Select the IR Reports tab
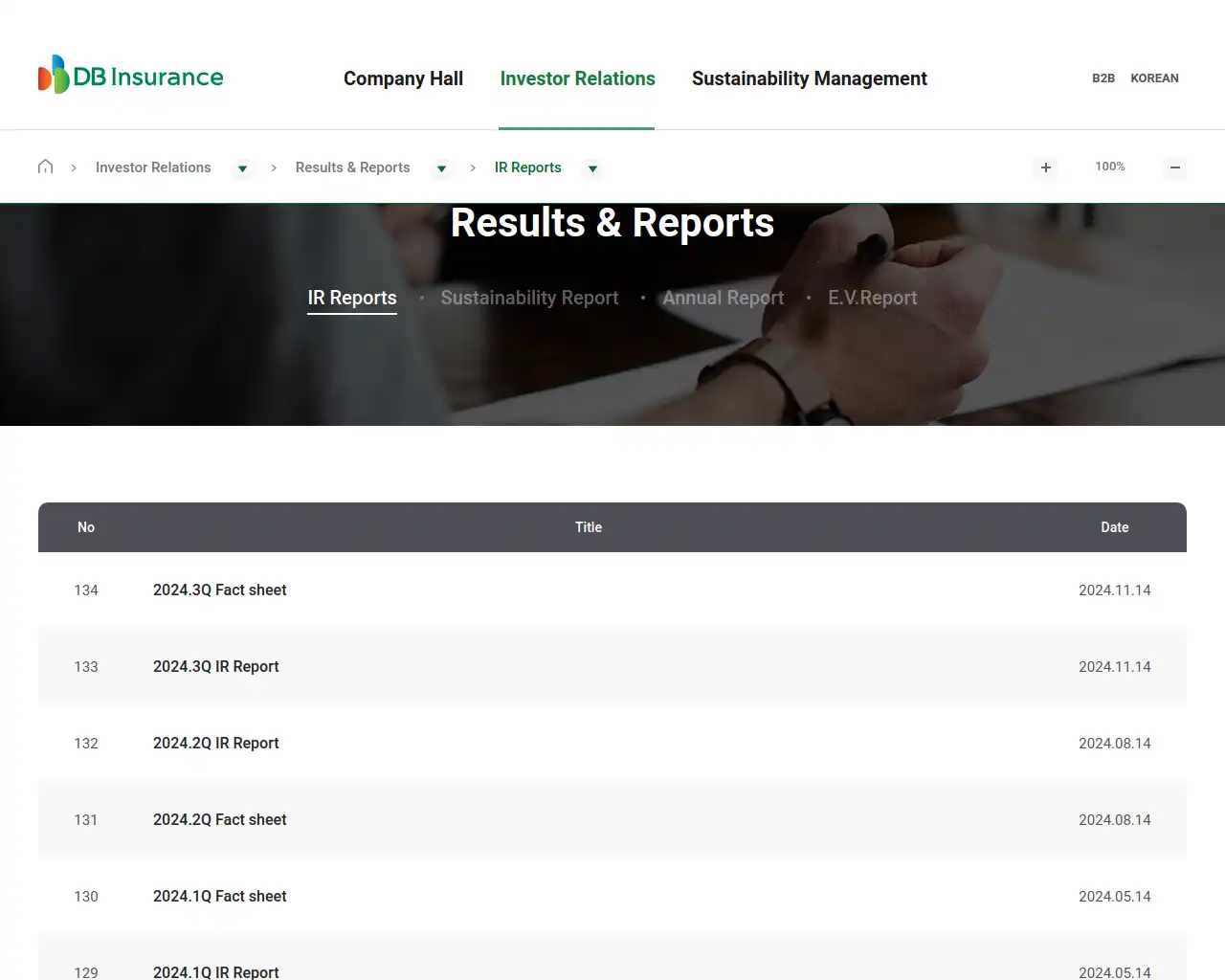 [352, 298]
